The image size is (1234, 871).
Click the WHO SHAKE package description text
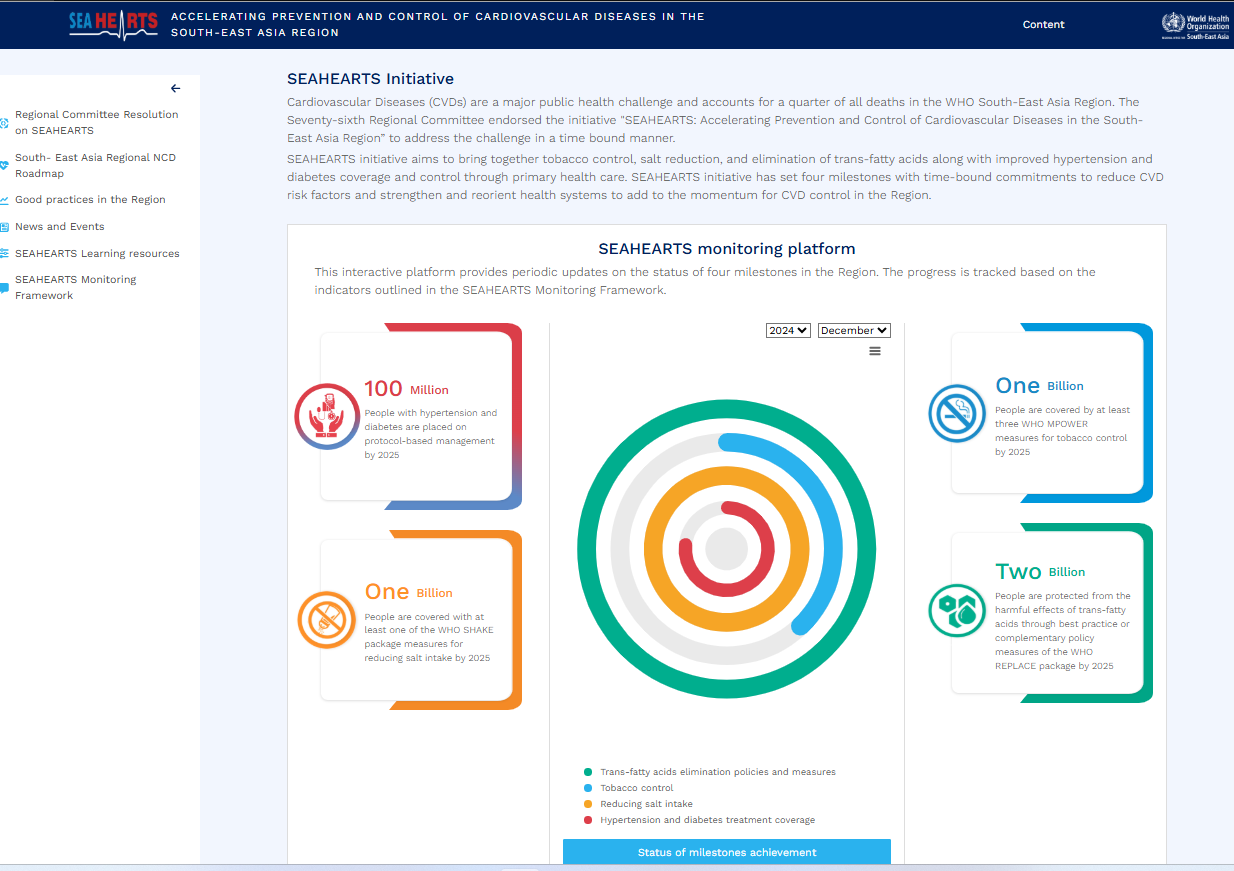(x=429, y=637)
